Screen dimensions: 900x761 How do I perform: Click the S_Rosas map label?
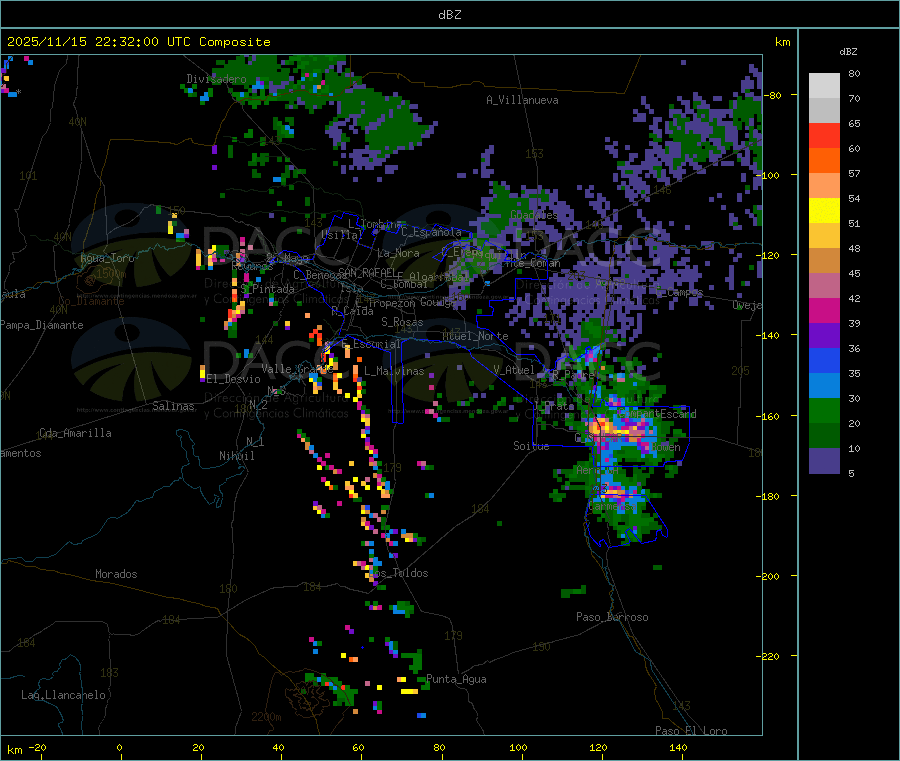pyautogui.click(x=402, y=322)
